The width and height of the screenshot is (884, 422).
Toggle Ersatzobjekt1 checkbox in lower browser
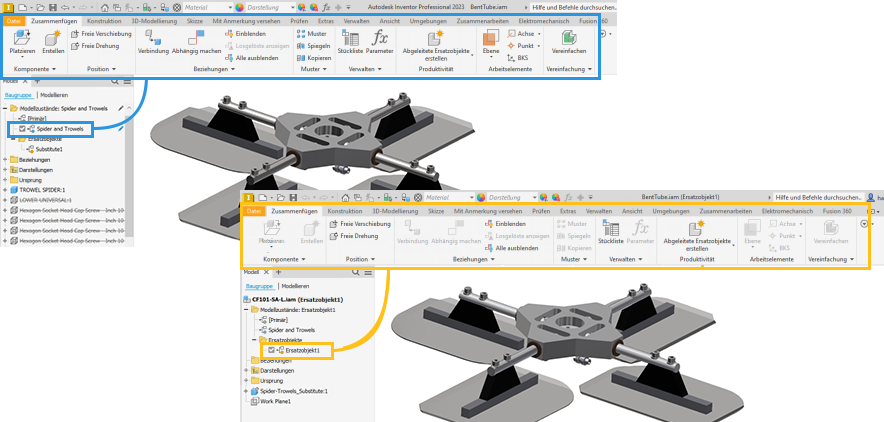coord(271,350)
